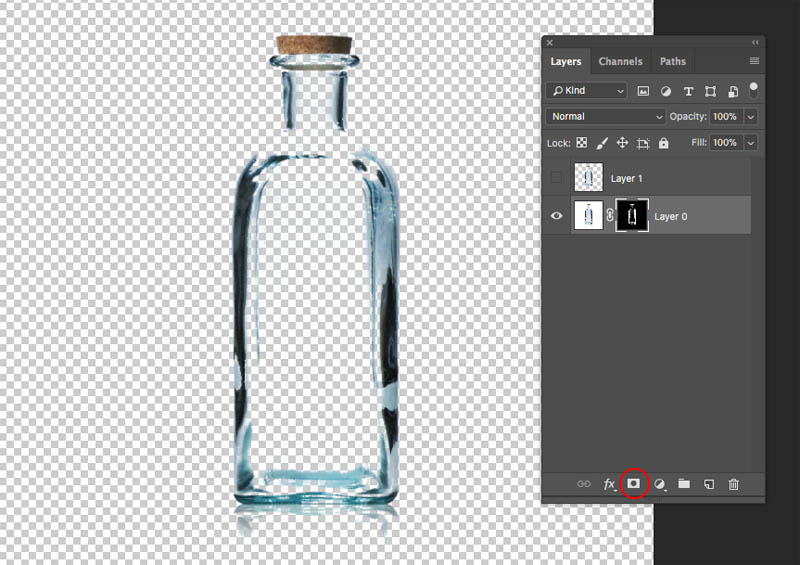Lock image pixels with the brush icon

602,143
